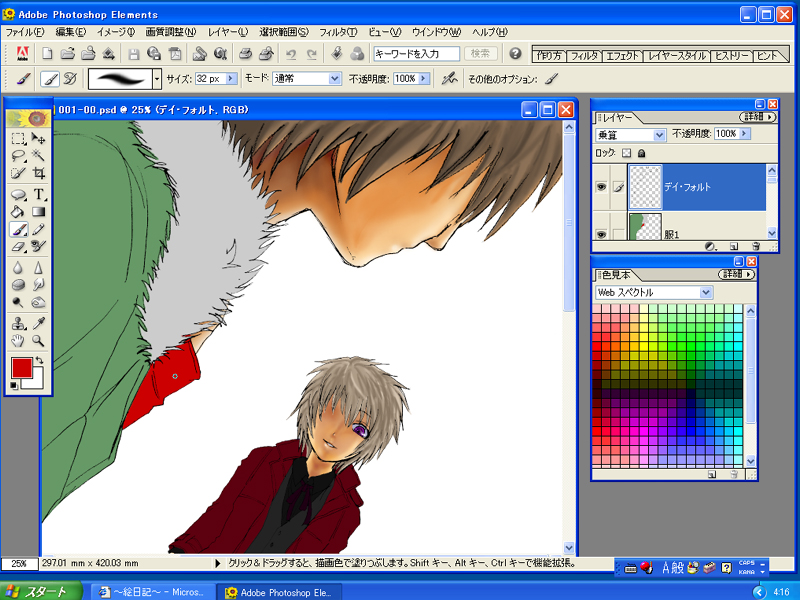Select the Red Eye Brush tool
The image size is (800, 600).
pos(38,247)
